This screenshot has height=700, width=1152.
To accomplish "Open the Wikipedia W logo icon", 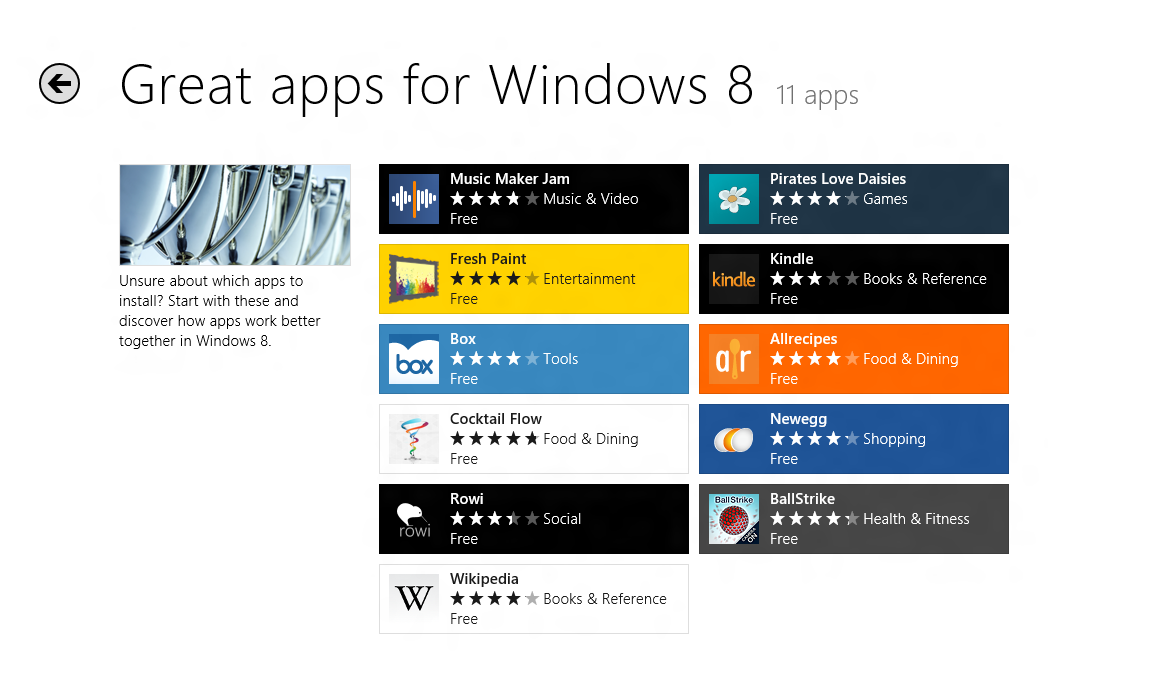I will pos(414,599).
